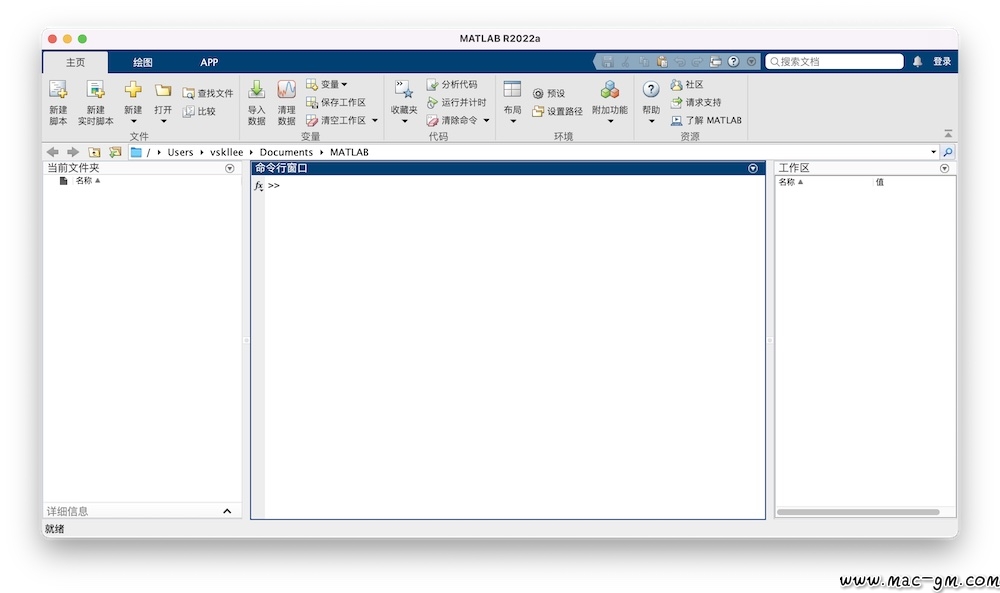1000x593 pixels.
Task: Click 清空工作区 (Clear Workspace)
Action: (336, 120)
